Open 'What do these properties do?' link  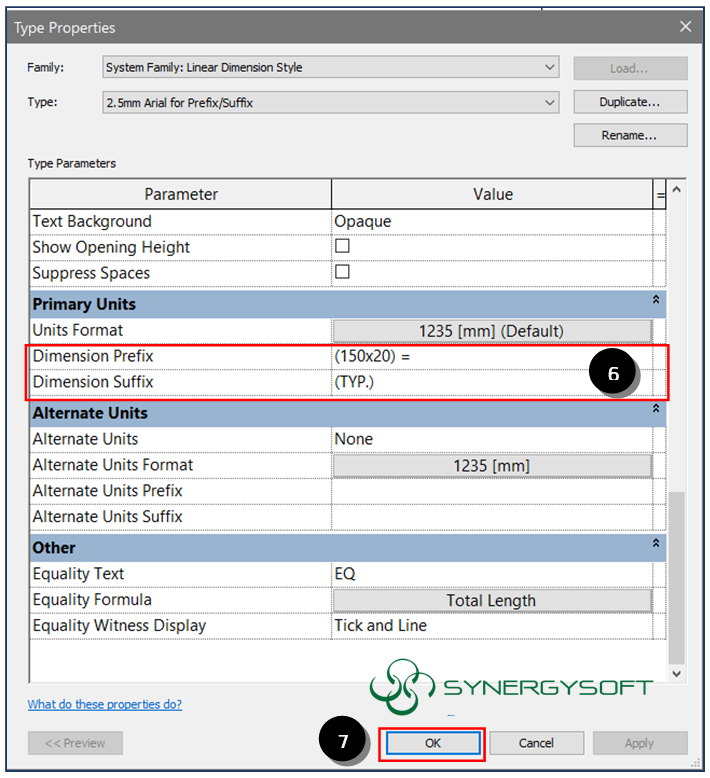coord(105,705)
